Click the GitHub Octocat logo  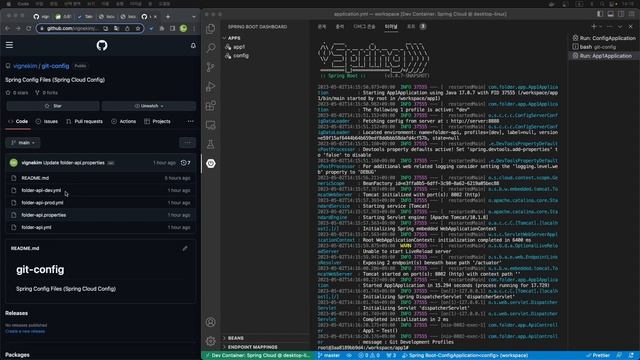pos(102,45)
